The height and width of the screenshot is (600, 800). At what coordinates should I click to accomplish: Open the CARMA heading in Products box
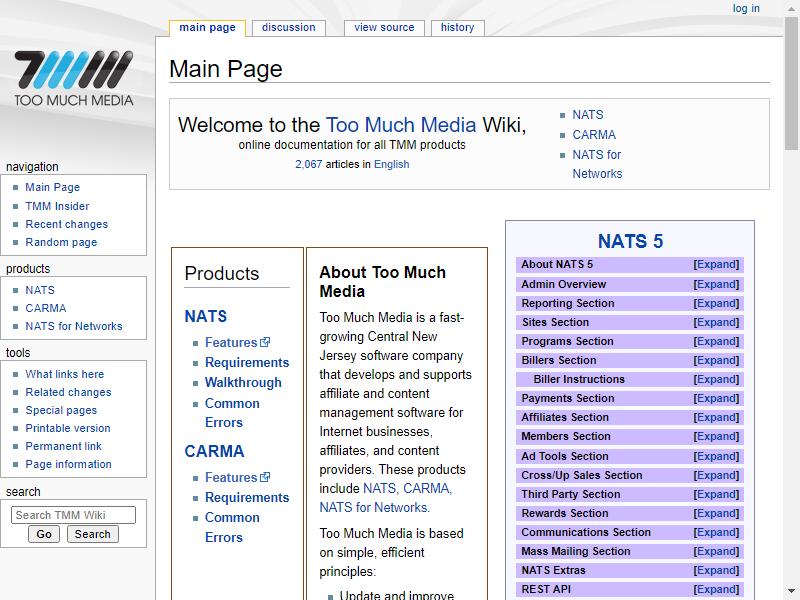[x=214, y=452]
